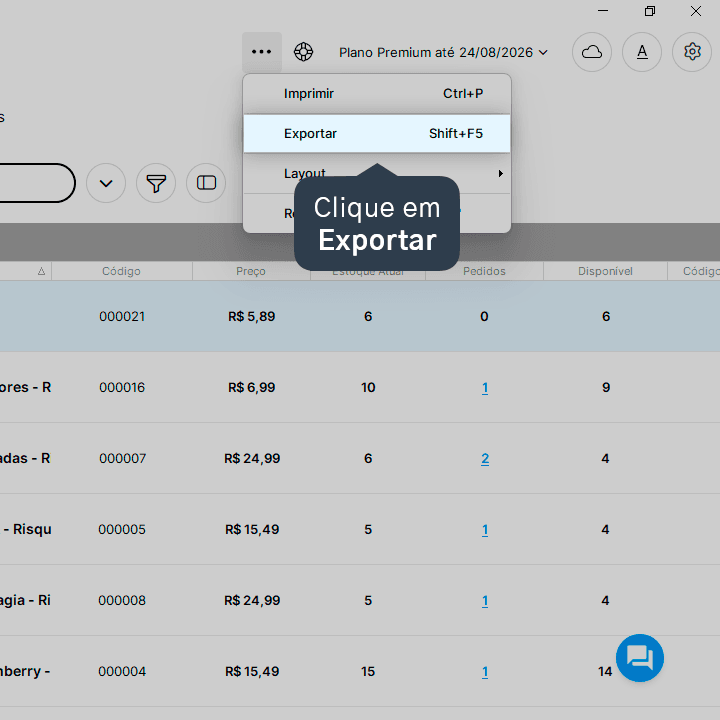Click the cloud sync icon
The width and height of the screenshot is (720, 720).
tap(592, 52)
